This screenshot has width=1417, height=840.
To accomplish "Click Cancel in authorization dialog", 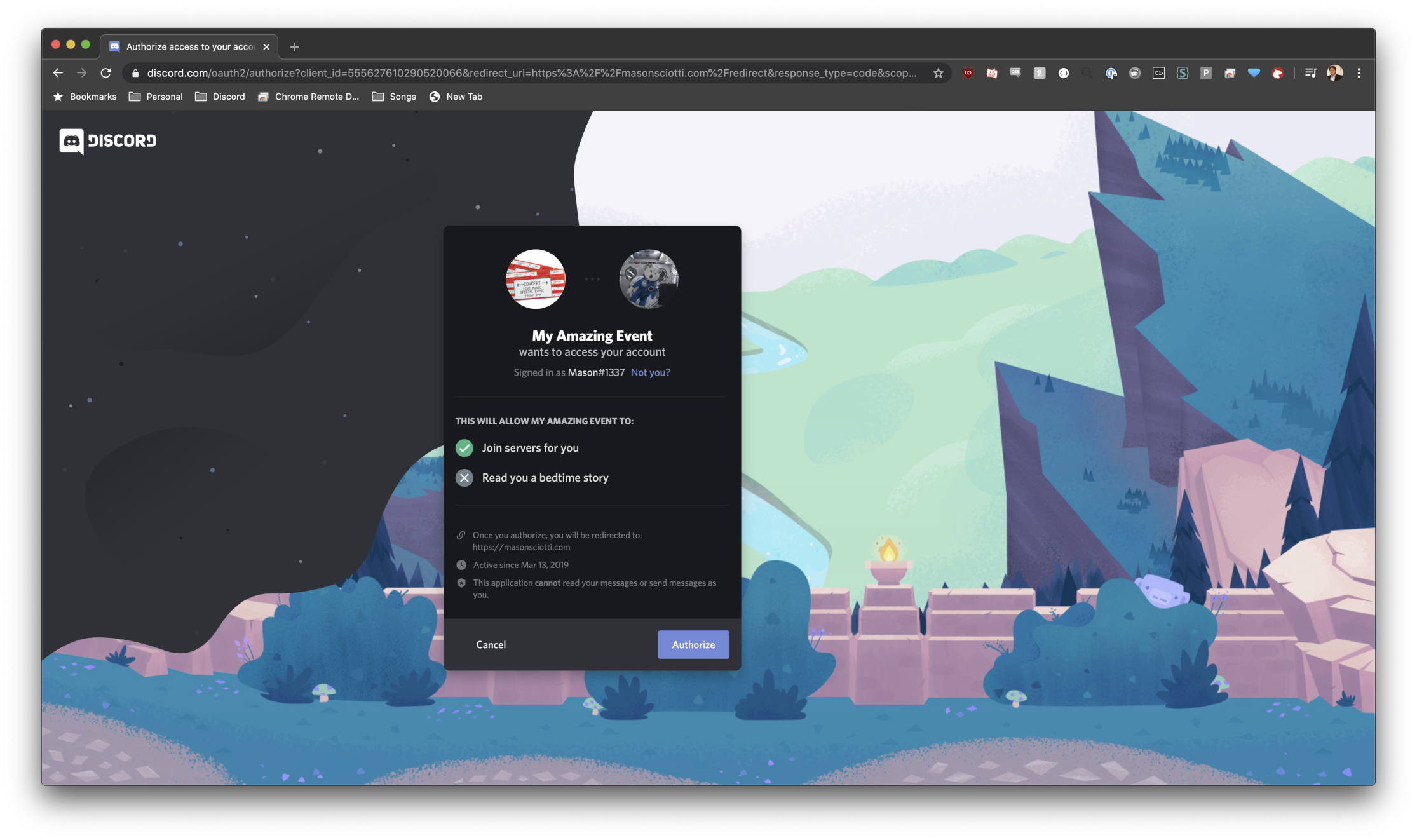I will point(491,644).
